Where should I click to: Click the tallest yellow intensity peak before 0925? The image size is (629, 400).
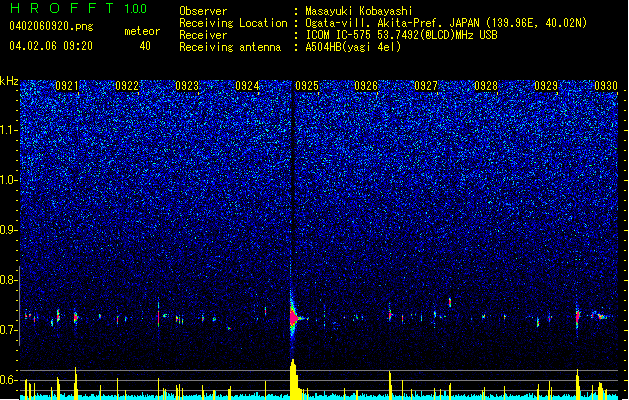(294, 379)
